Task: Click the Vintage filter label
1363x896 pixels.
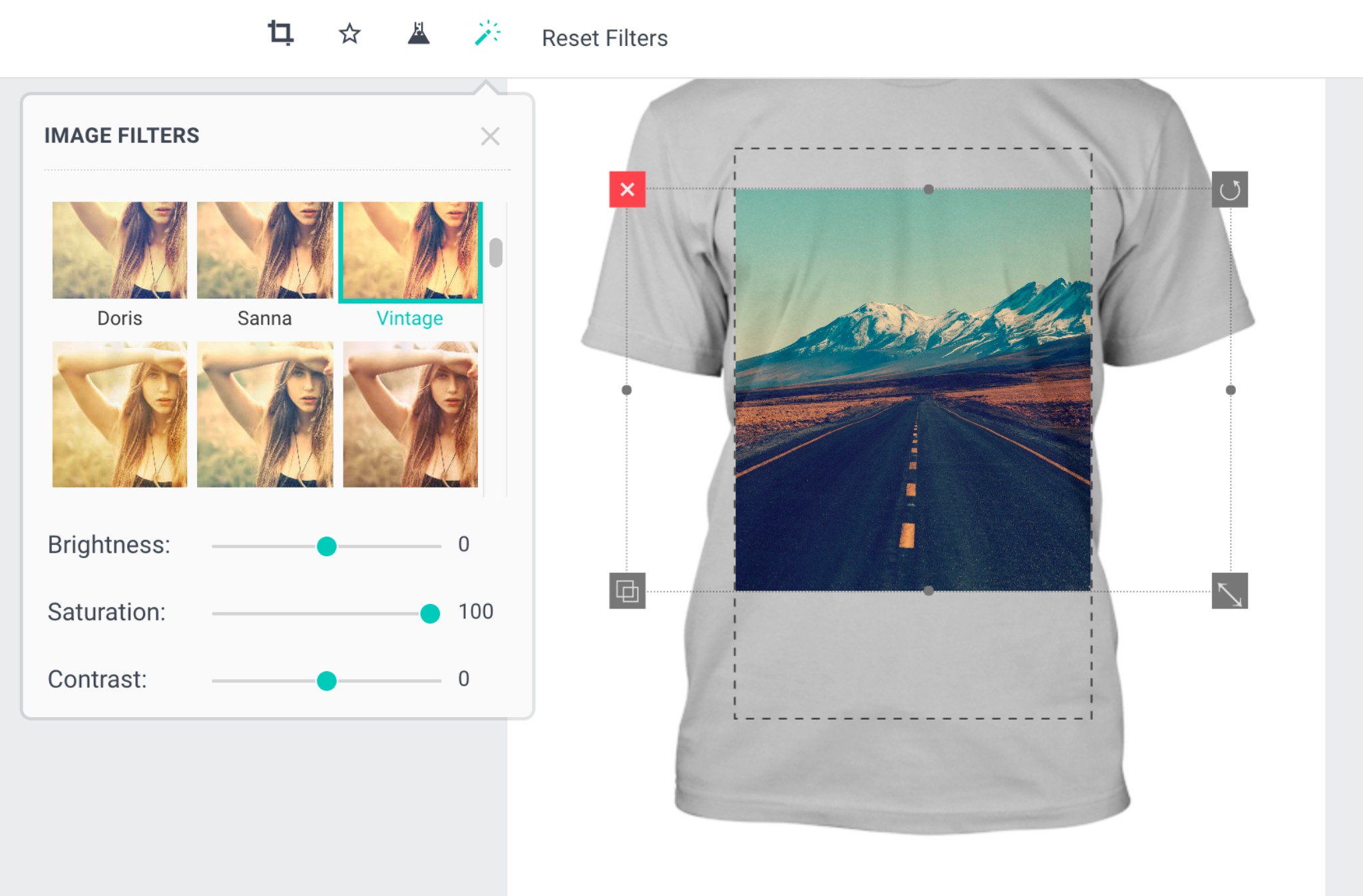Action: coord(410,319)
